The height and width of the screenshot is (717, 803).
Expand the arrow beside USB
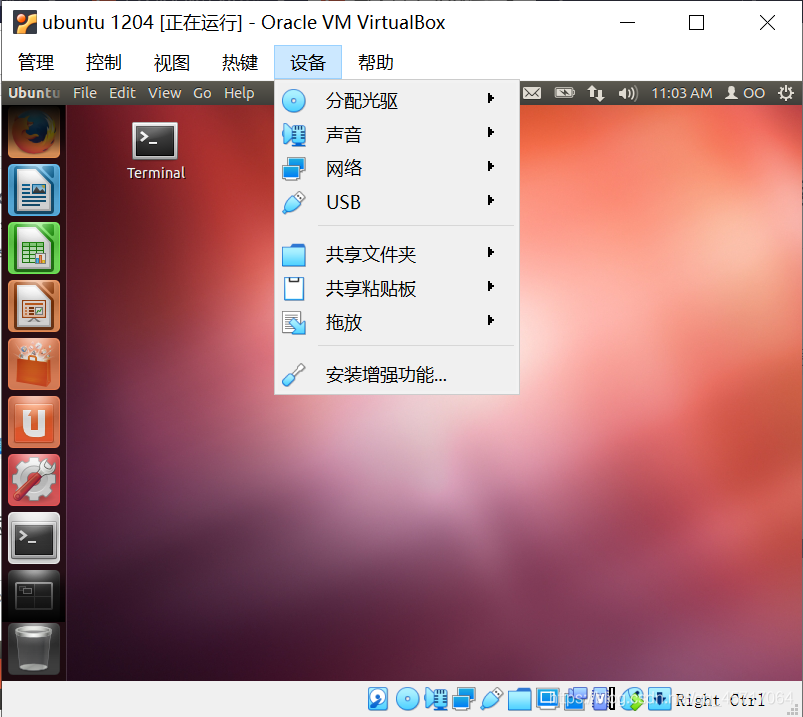coord(491,200)
